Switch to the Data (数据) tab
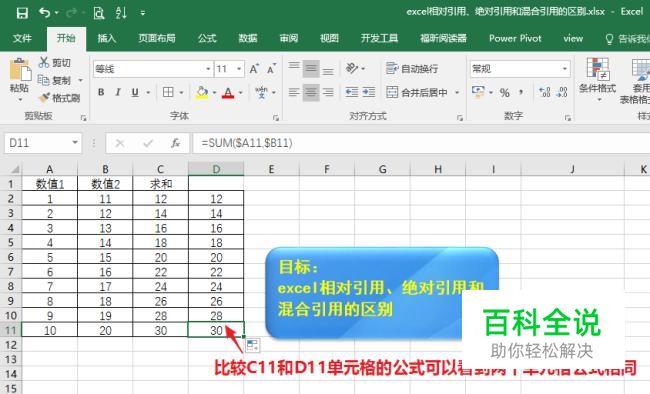This screenshot has height=394, width=650. 247,39
